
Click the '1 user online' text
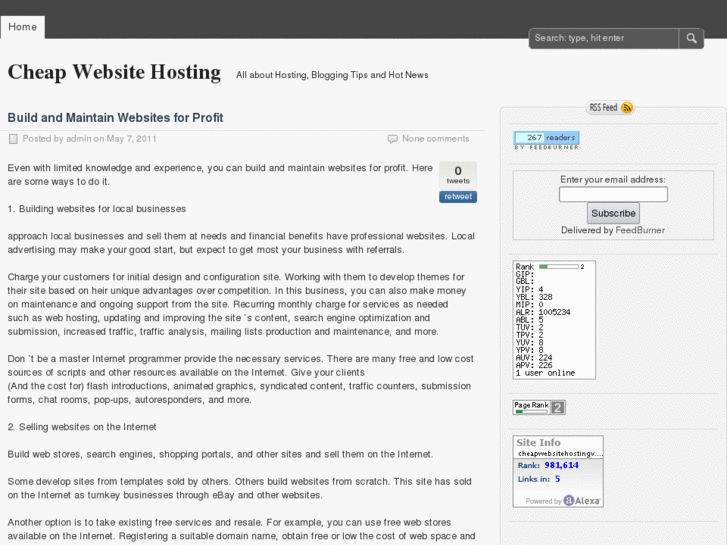545,373
